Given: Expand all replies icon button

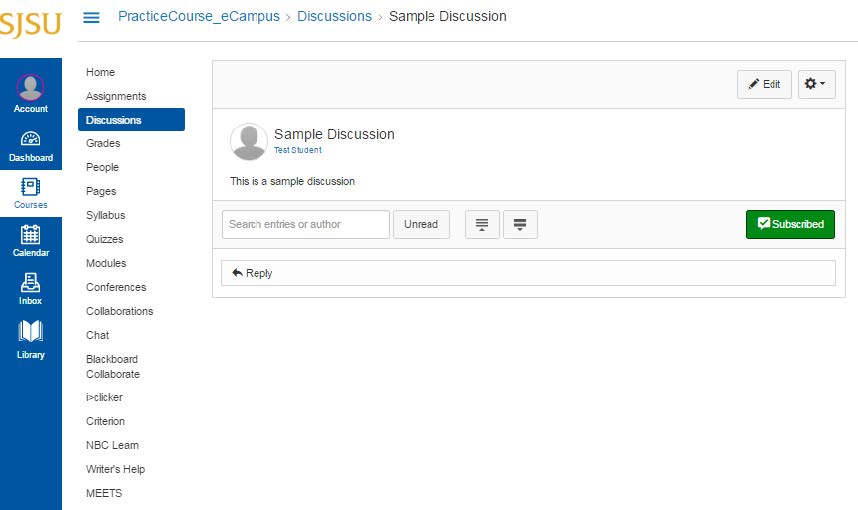Looking at the screenshot, I should click(x=520, y=225).
